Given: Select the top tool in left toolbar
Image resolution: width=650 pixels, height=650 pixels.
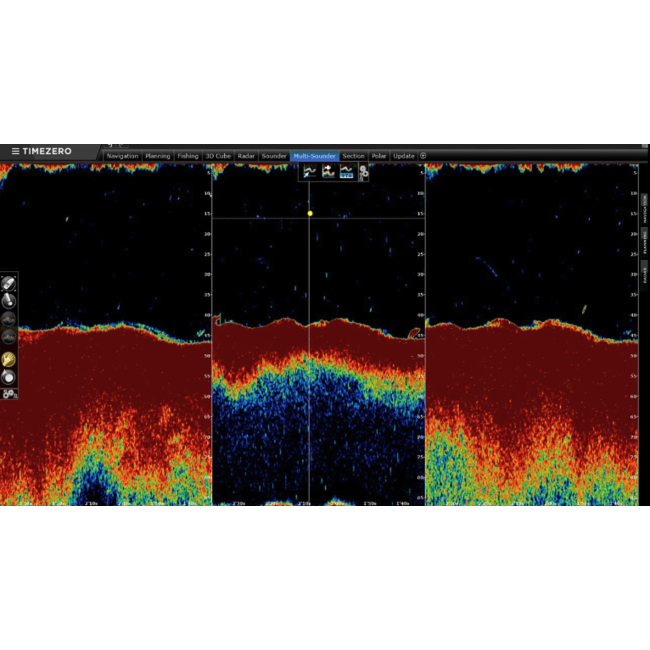Looking at the screenshot, I should coord(9,284).
